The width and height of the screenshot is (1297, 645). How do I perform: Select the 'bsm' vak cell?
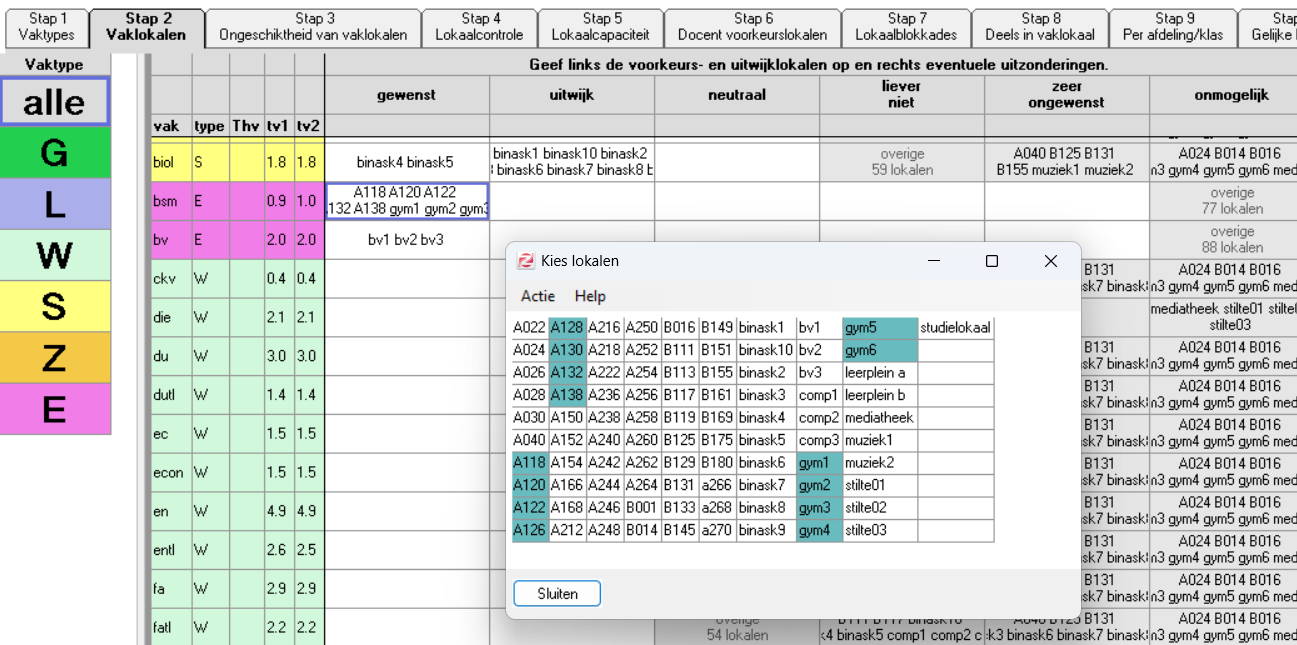pos(171,201)
